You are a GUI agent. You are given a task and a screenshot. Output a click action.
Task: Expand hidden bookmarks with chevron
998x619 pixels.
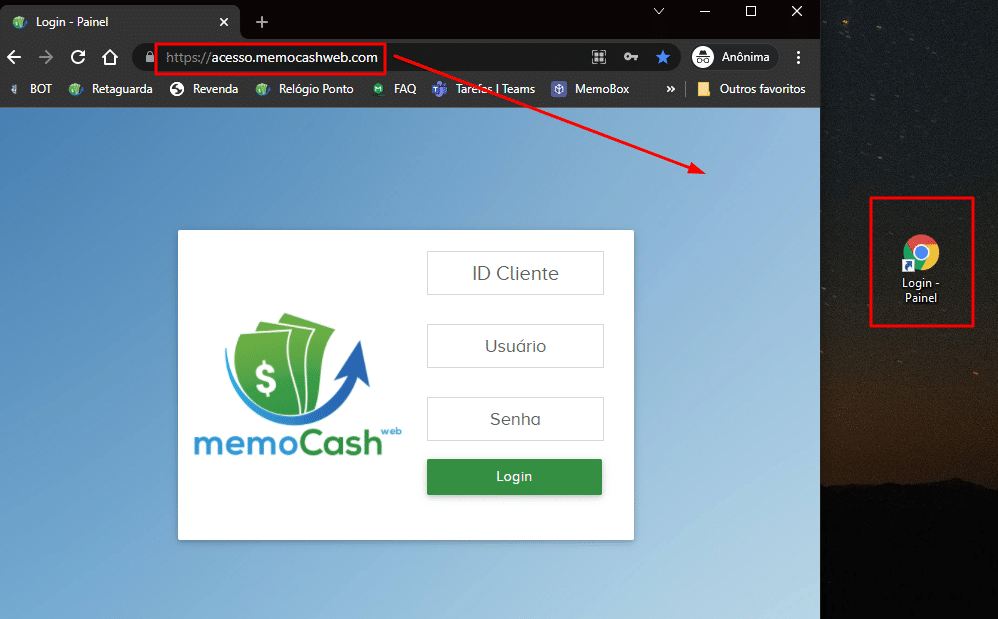(x=670, y=89)
